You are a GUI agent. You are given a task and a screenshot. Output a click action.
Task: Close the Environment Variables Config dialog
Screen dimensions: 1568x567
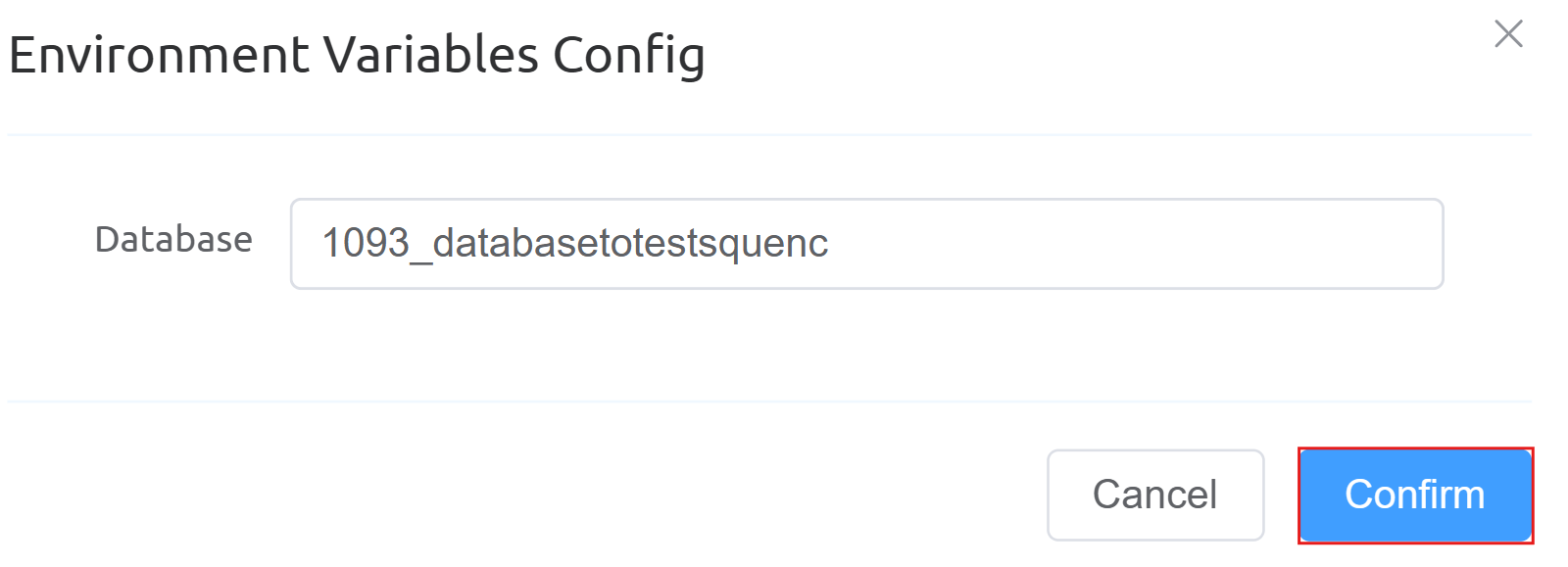click(x=1508, y=34)
